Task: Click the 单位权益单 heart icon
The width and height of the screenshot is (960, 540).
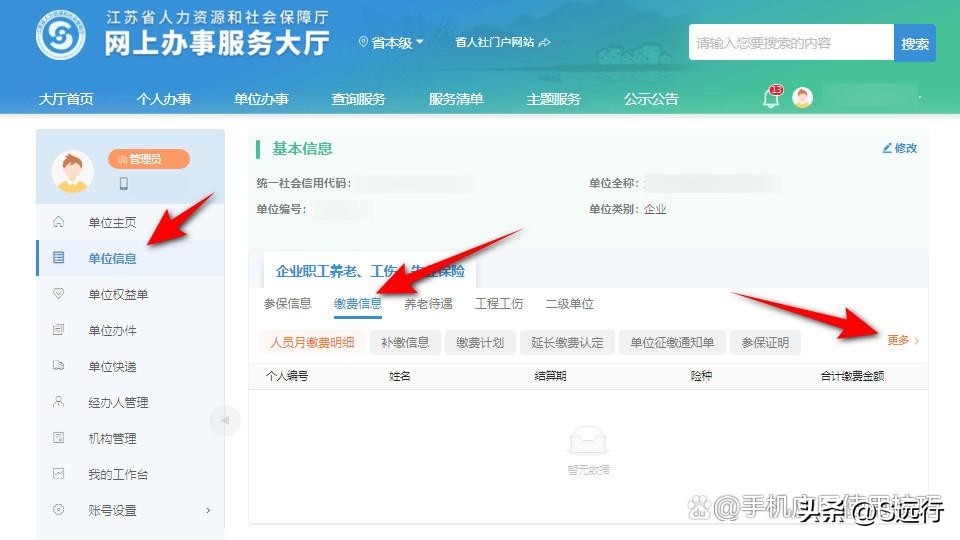Action: point(58,294)
